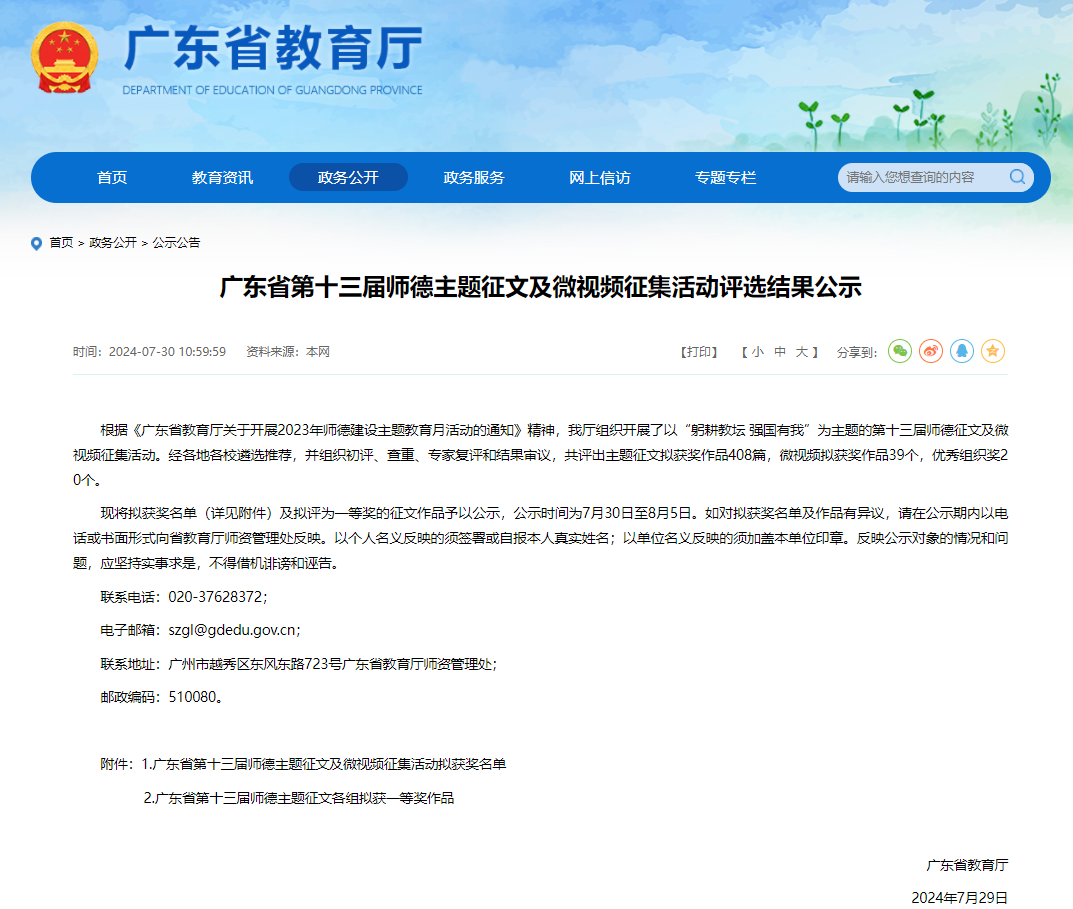Image resolution: width=1073 pixels, height=909 pixels.
Task: Set font size to small (小)
Action: point(758,352)
